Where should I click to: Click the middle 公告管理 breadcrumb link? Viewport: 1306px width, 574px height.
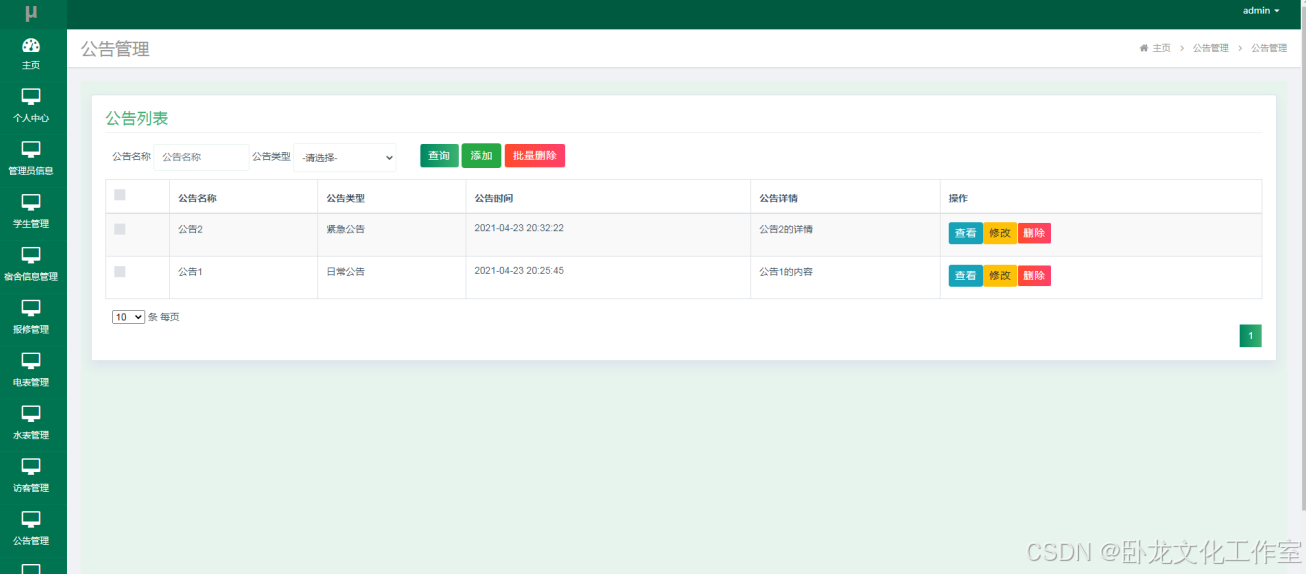coord(1210,48)
